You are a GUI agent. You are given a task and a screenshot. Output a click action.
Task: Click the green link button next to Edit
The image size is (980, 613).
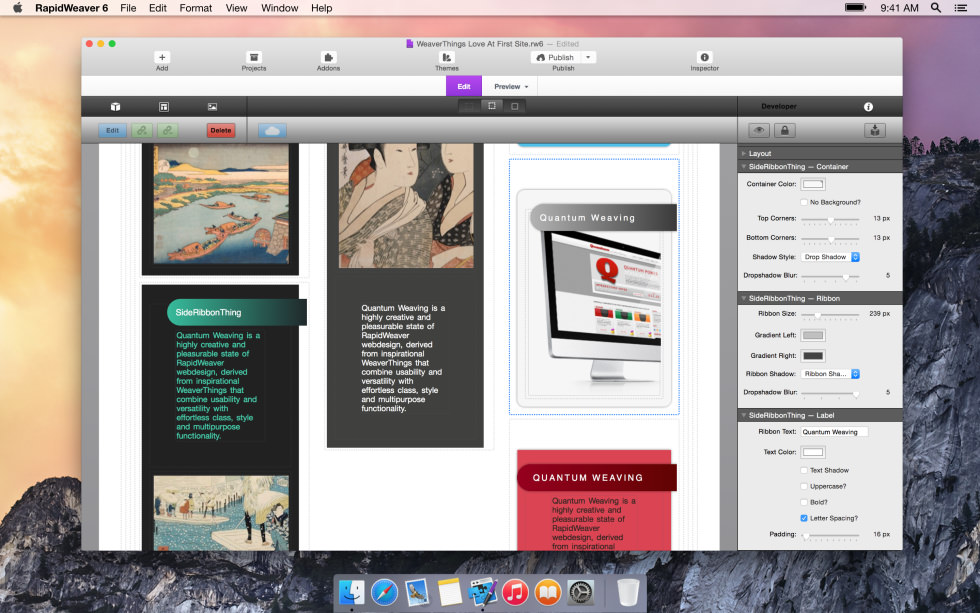pyautogui.click(x=142, y=131)
